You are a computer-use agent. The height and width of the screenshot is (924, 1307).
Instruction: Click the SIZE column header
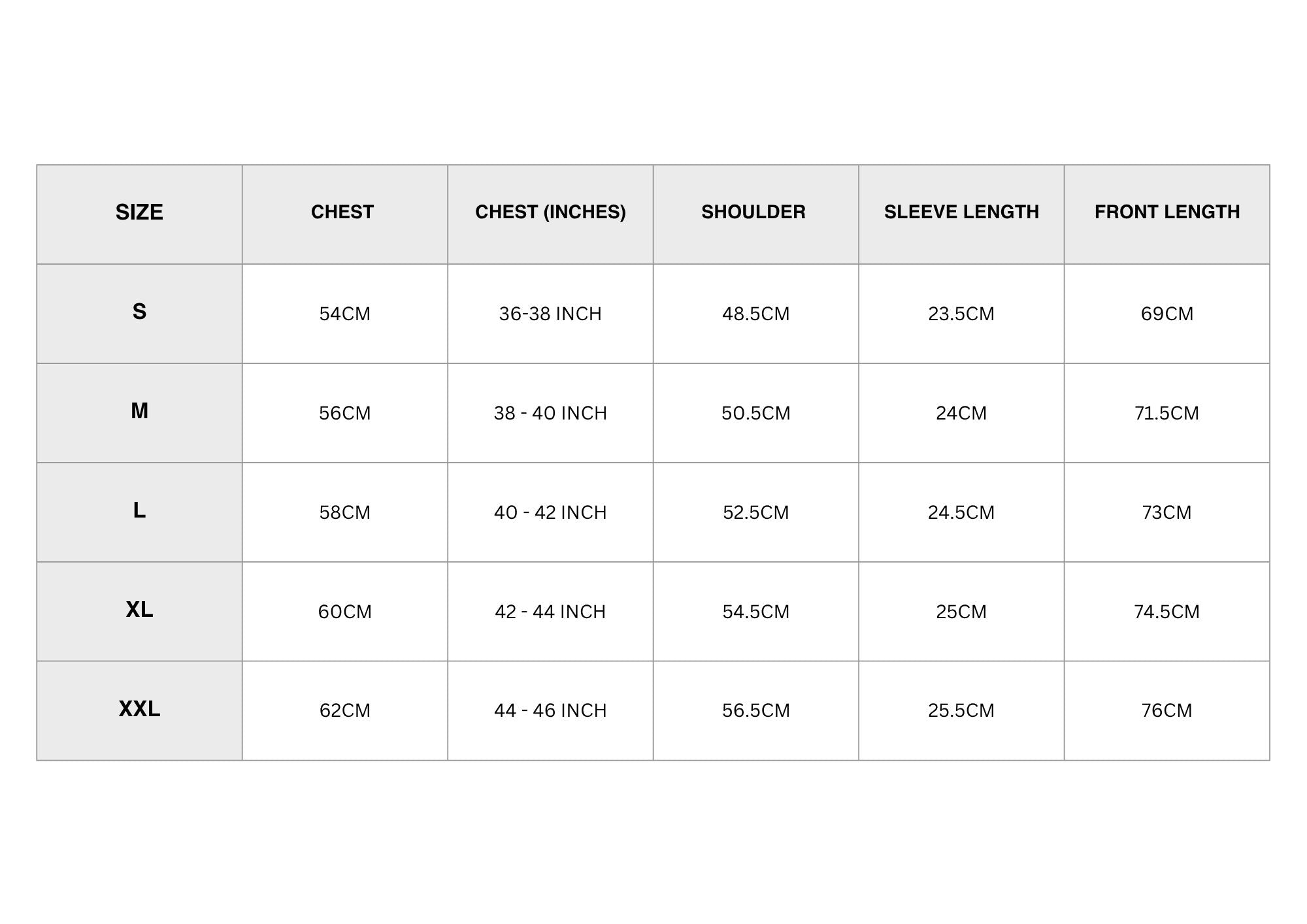click(139, 212)
